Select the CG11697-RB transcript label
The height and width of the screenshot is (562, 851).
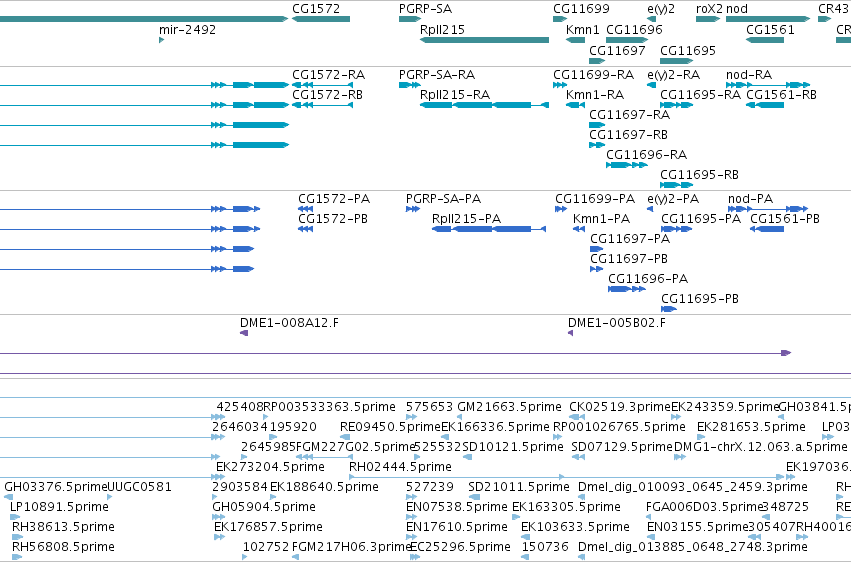[x=628, y=135]
